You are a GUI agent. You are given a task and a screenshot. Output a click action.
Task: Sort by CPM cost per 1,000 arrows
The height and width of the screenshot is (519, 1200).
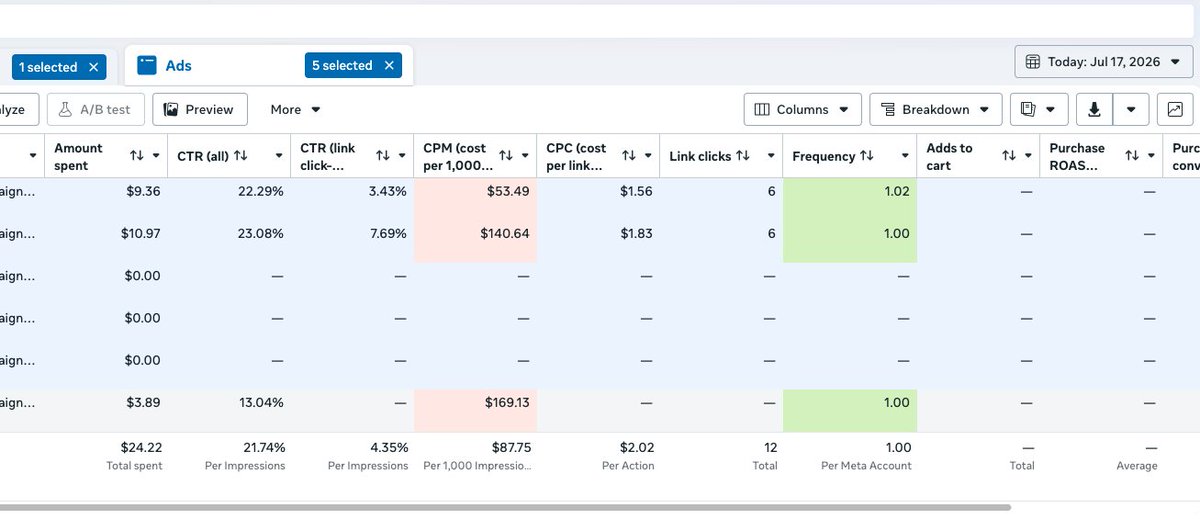click(506, 156)
